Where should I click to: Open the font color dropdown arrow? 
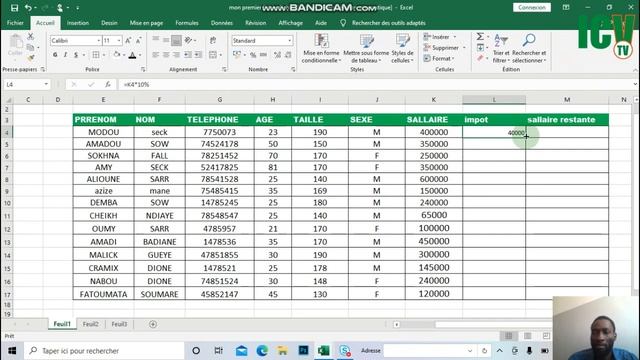(x=140, y=55)
